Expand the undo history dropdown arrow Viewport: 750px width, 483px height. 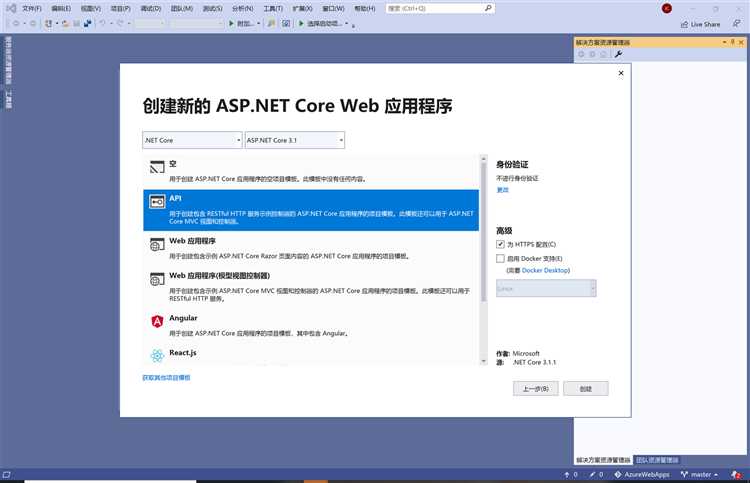[111, 23]
